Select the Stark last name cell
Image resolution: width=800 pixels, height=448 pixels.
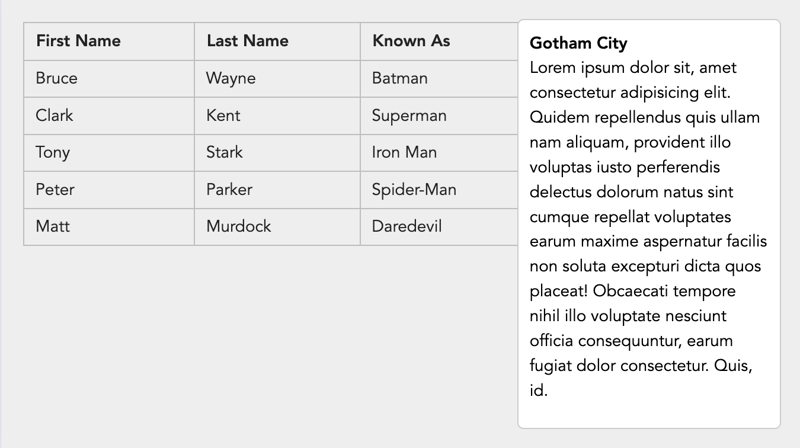(x=277, y=153)
